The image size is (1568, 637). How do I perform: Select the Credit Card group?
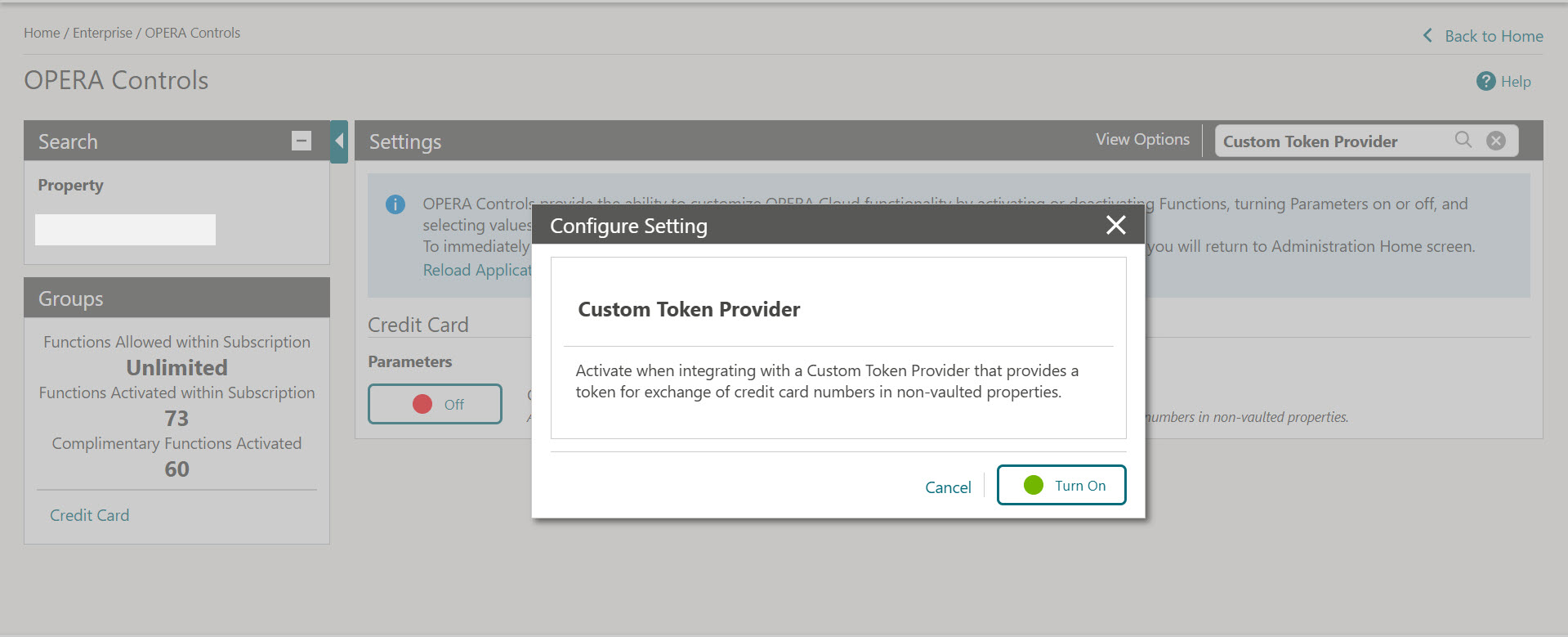pyautogui.click(x=89, y=514)
